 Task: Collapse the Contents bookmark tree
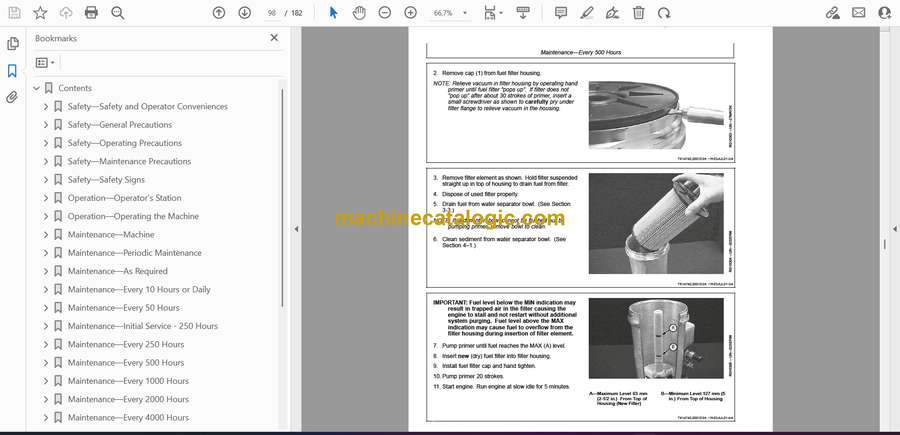point(36,88)
